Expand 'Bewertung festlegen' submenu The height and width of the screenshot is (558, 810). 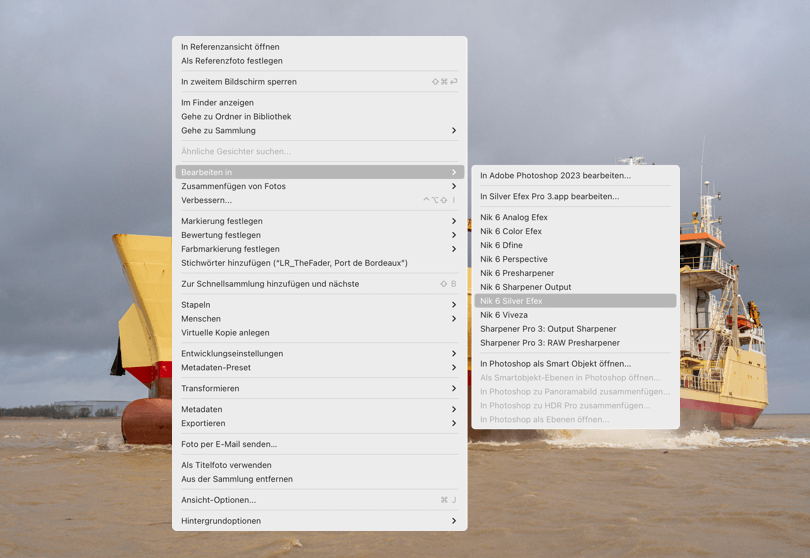pyautogui.click(x=319, y=235)
